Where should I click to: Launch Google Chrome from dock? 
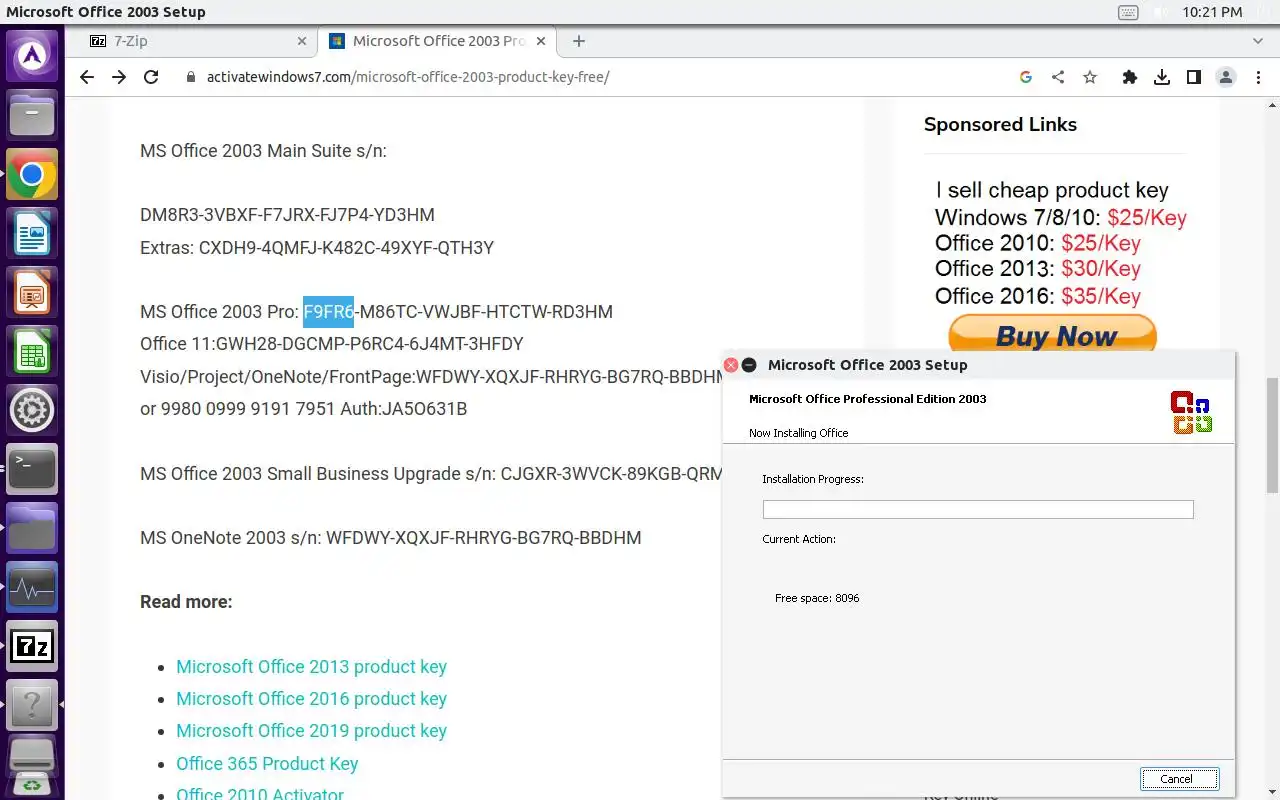(32, 175)
